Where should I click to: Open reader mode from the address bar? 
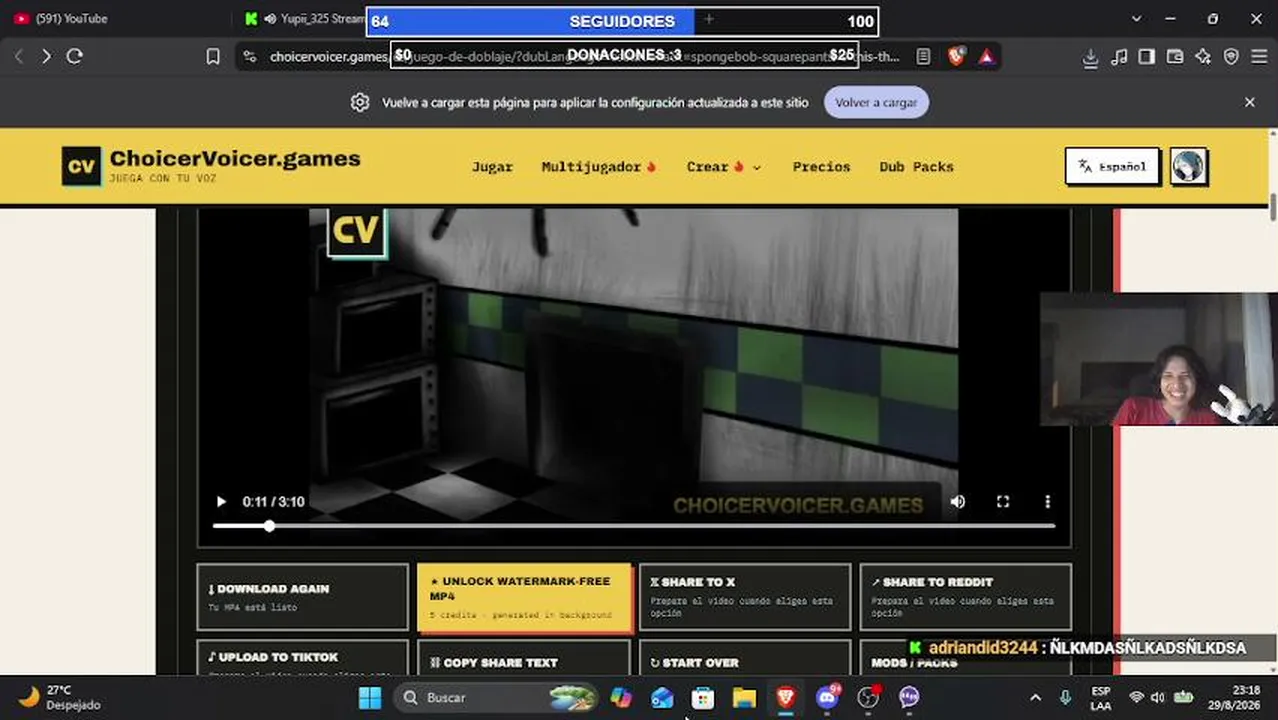[923, 57]
